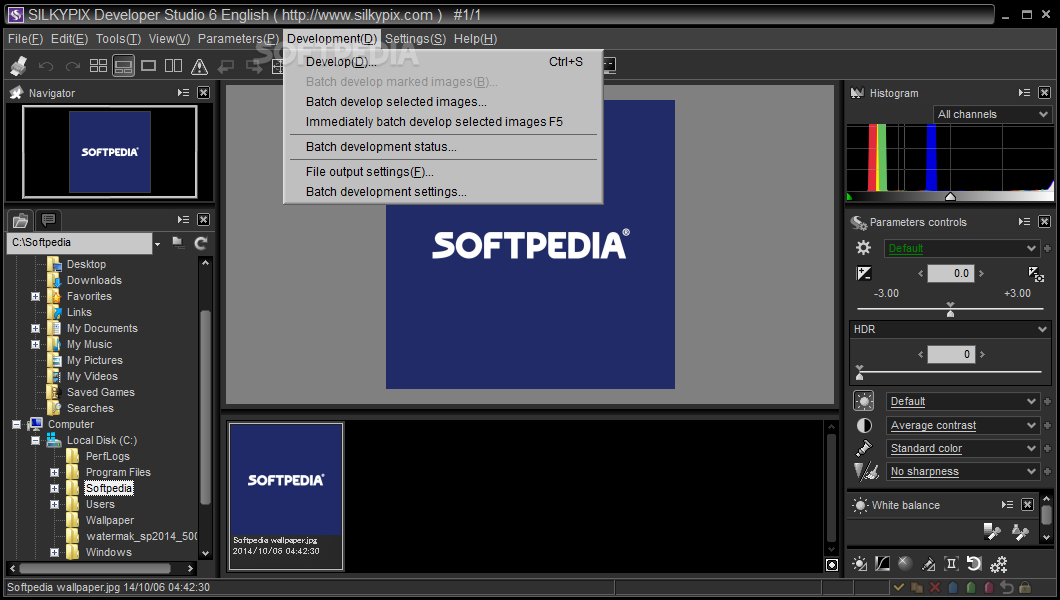Switch to the folder tree tab icon

coord(20,220)
